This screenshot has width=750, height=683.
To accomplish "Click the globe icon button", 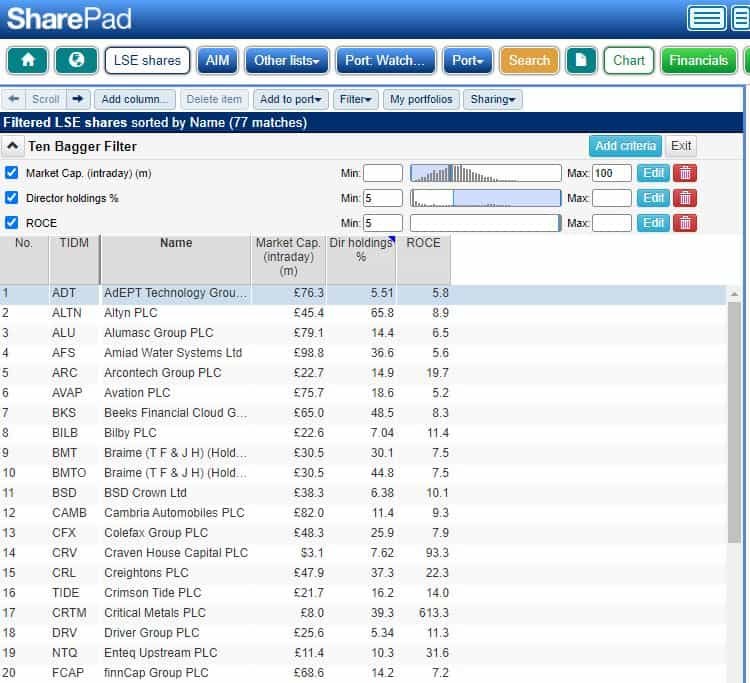I will (x=77, y=61).
